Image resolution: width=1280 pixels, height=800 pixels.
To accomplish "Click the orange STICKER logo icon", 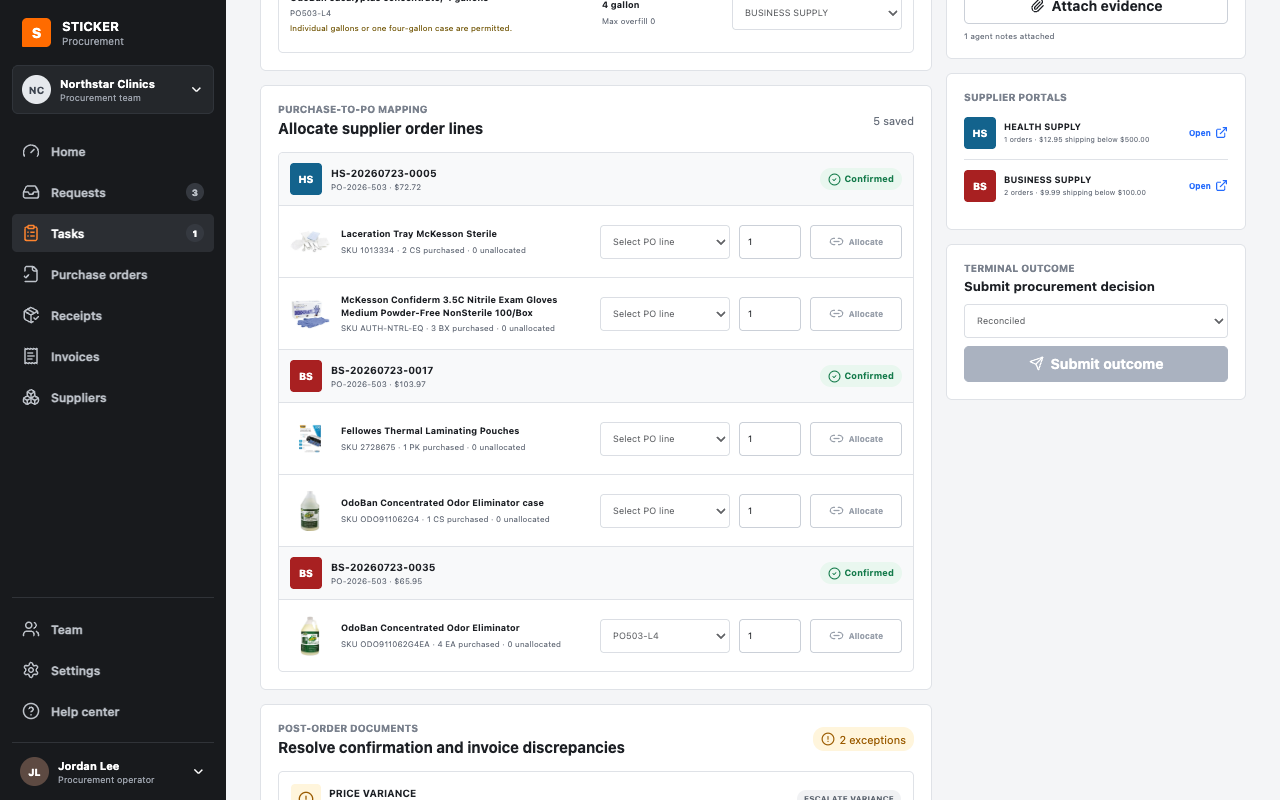I will [x=36, y=33].
